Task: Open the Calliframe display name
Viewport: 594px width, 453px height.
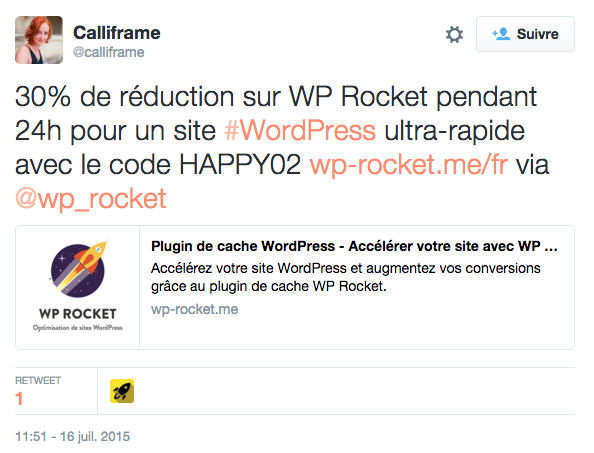Action: (x=117, y=33)
